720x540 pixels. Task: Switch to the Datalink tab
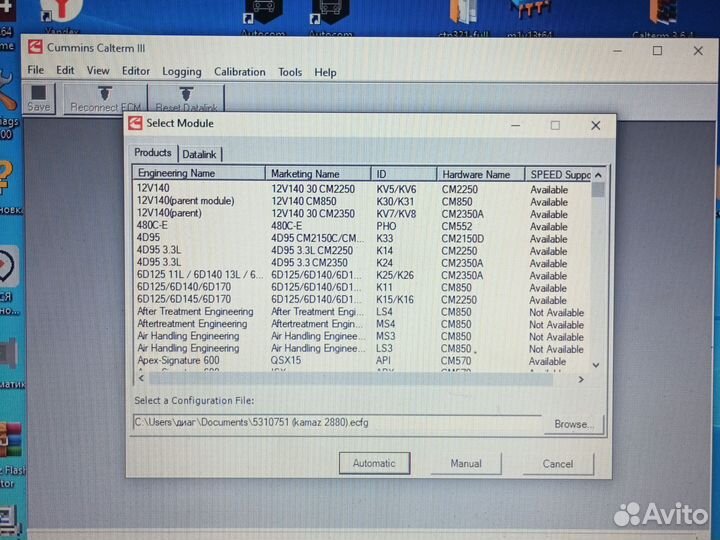tap(199, 154)
